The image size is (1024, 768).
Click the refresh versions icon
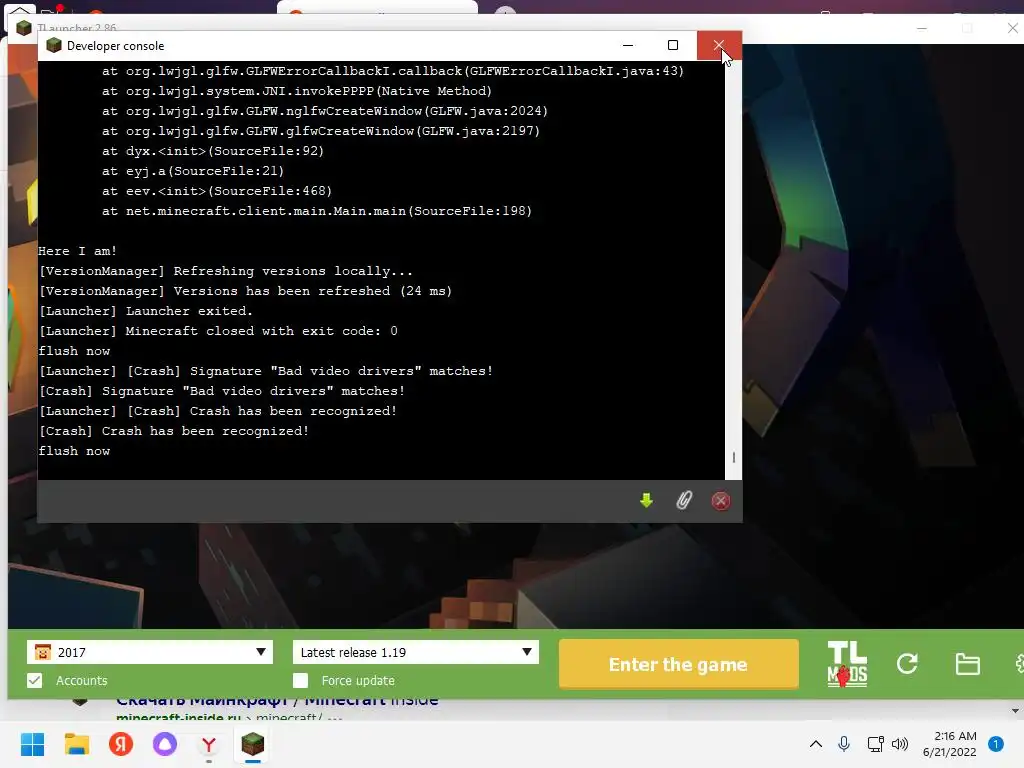907,664
